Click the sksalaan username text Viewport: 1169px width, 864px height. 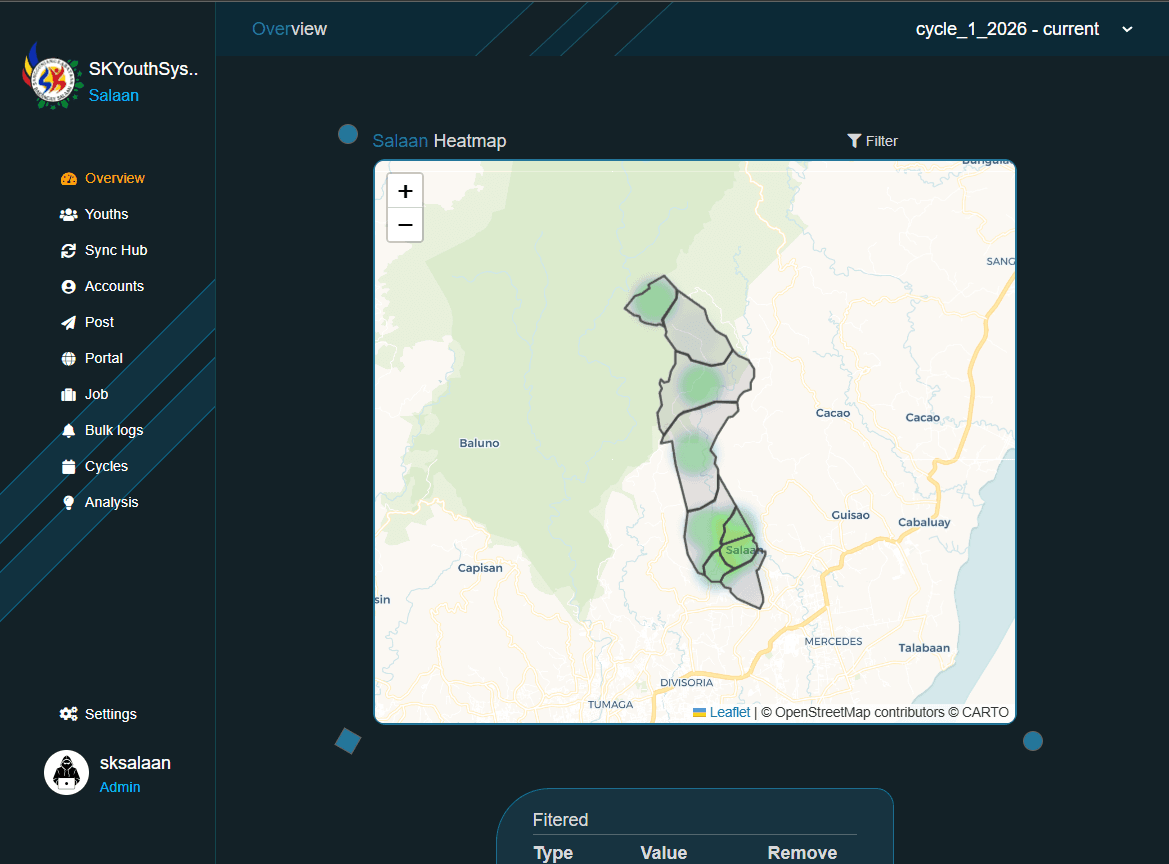point(135,763)
